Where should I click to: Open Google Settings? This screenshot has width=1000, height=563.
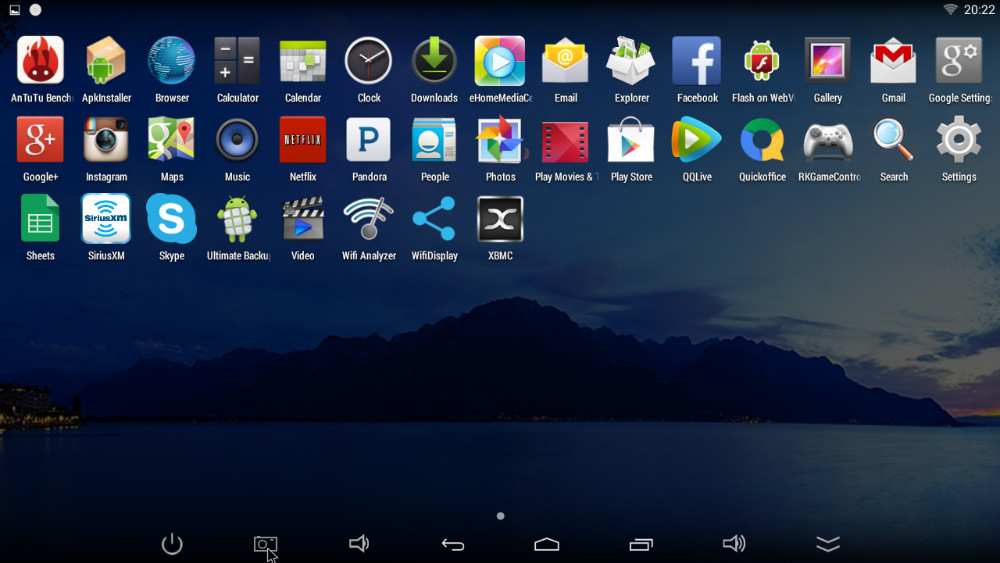959,61
